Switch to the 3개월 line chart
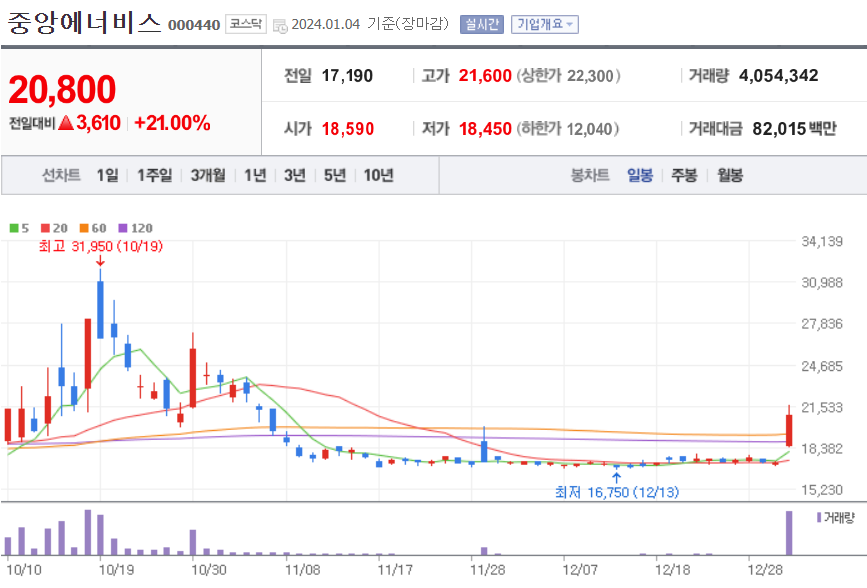Viewport: 867px width, 588px height. [208, 175]
